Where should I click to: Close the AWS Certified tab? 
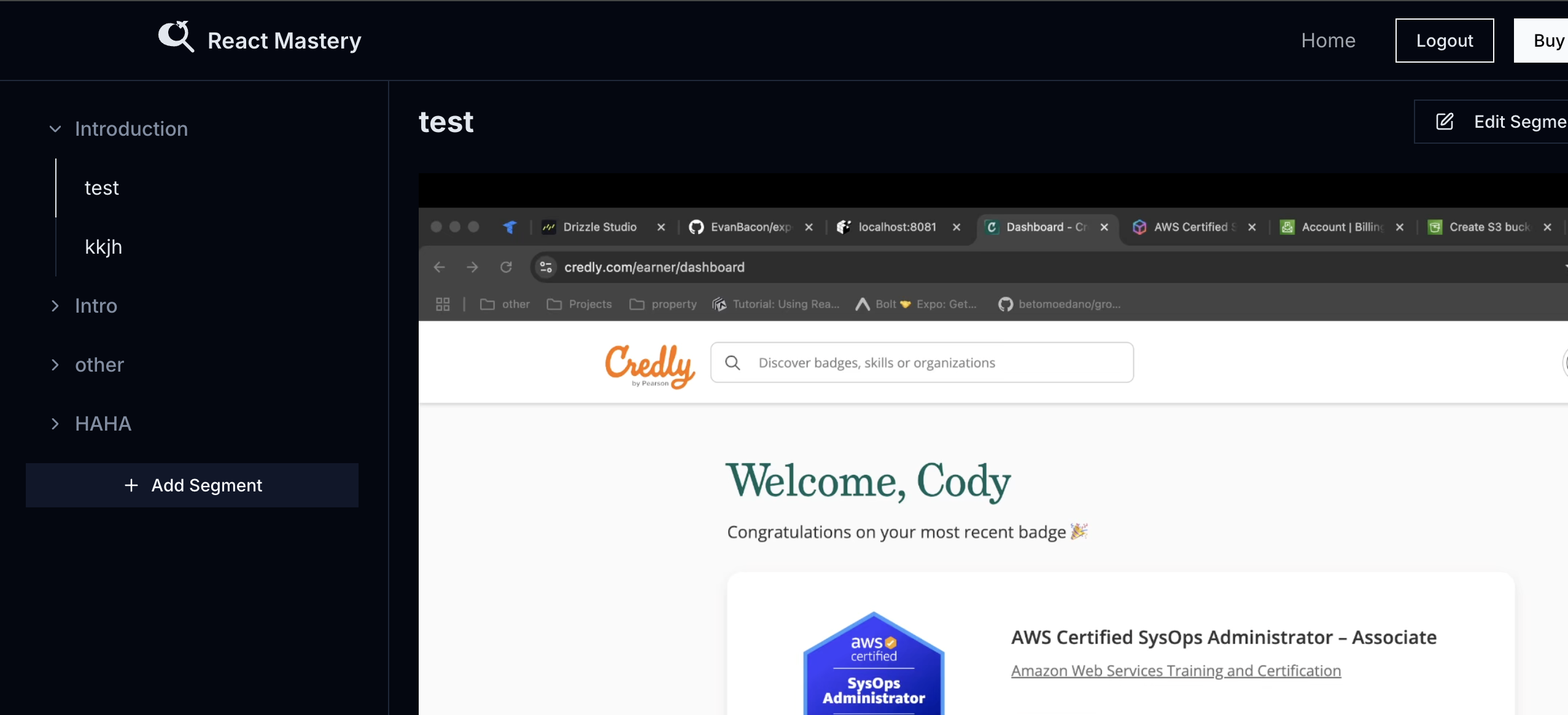pyautogui.click(x=1252, y=227)
